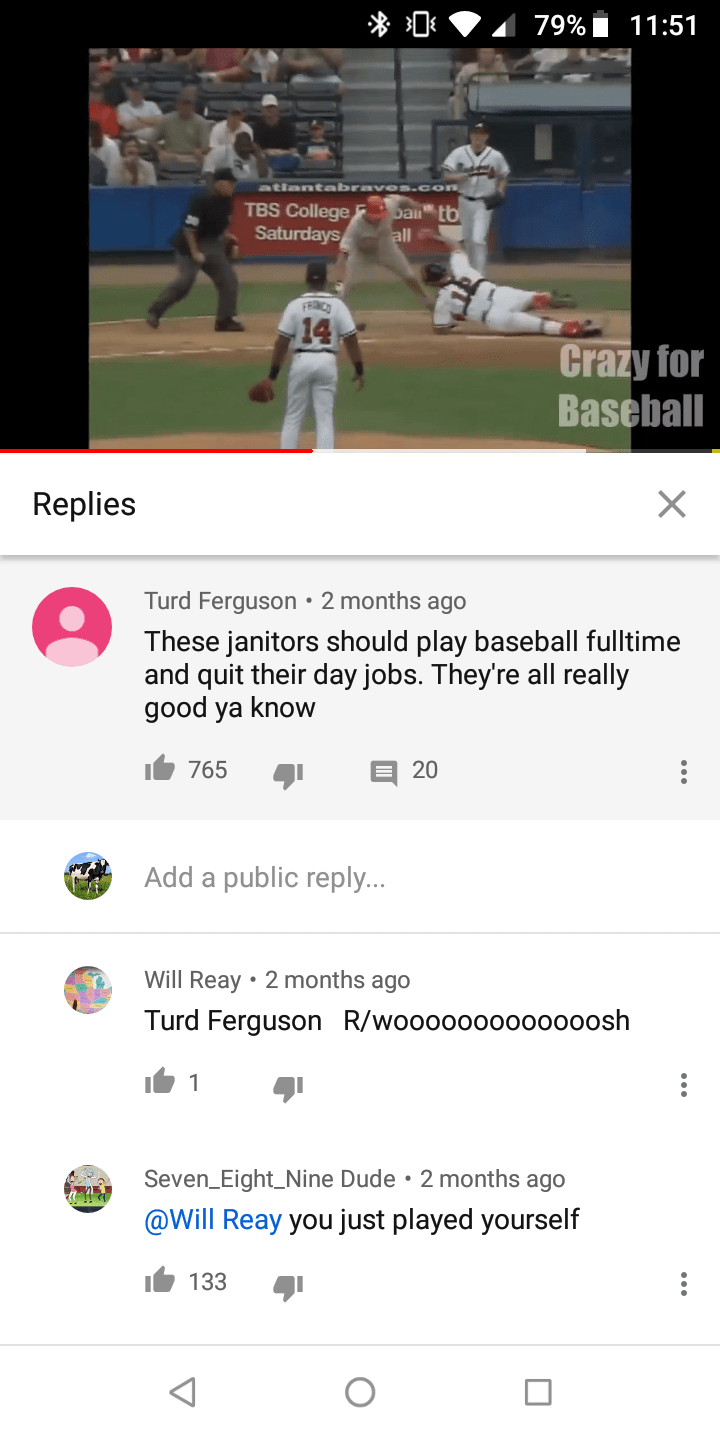Screen dimensions: 720x1440
Task: Open overflow menu on Turd Ferguson's comment
Action: (683, 771)
